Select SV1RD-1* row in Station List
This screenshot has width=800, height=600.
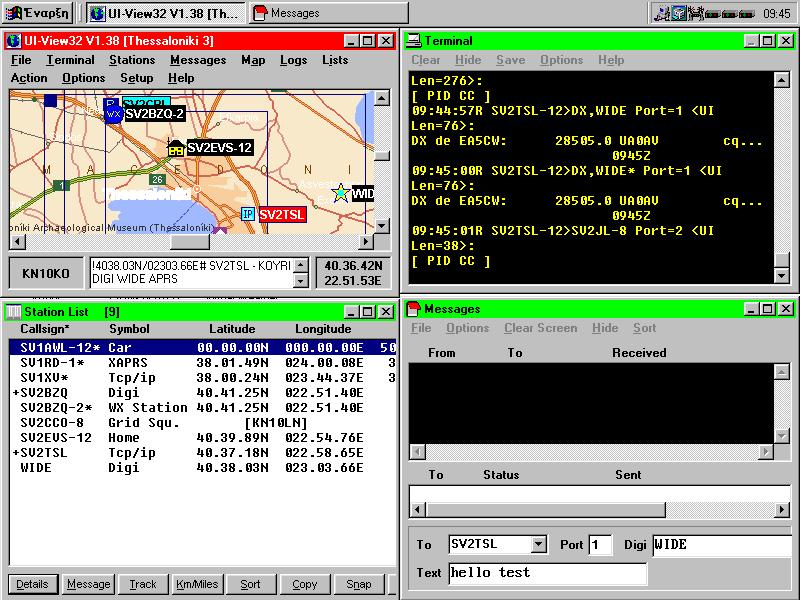click(x=203, y=363)
